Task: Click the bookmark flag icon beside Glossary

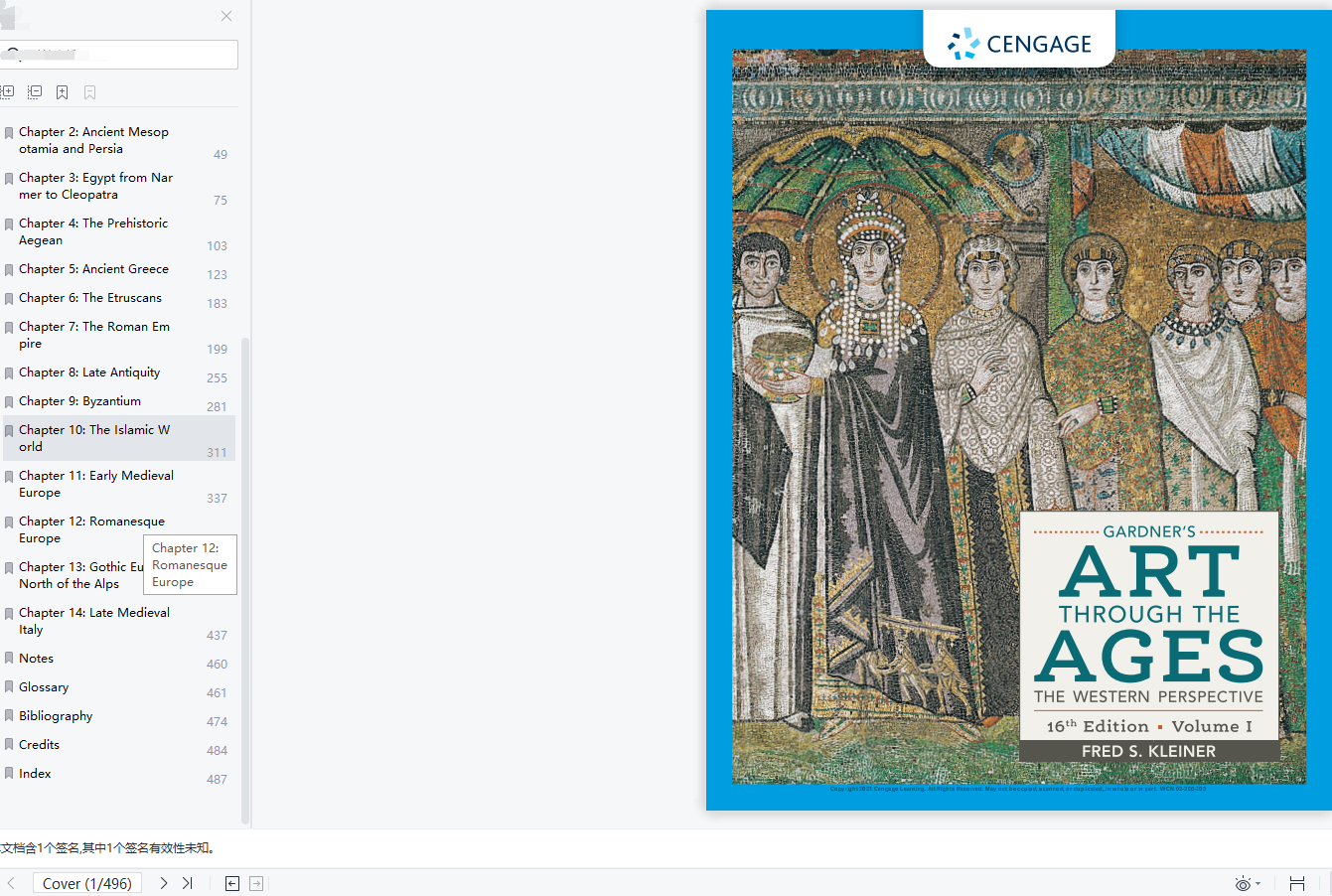Action: click(x=9, y=687)
